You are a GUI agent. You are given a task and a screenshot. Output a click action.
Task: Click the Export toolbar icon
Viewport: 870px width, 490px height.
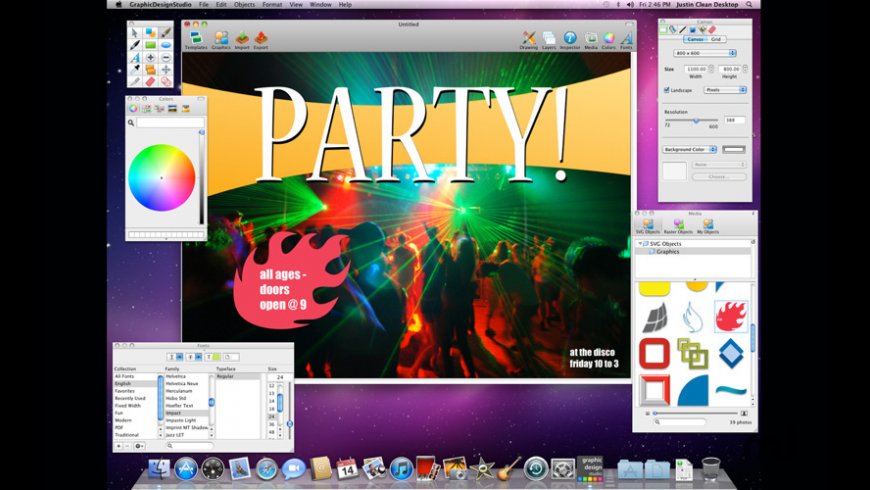click(260, 39)
